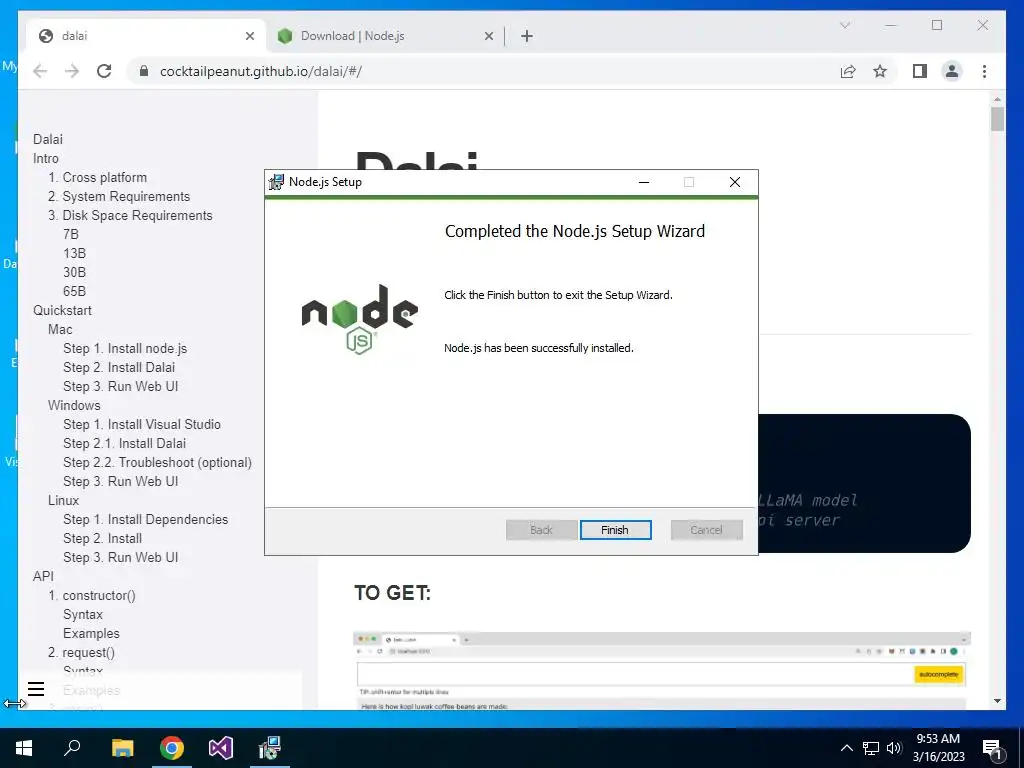Click the web UI screenshot thumbnail
Screen dimensions: 1024x768
(662, 670)
